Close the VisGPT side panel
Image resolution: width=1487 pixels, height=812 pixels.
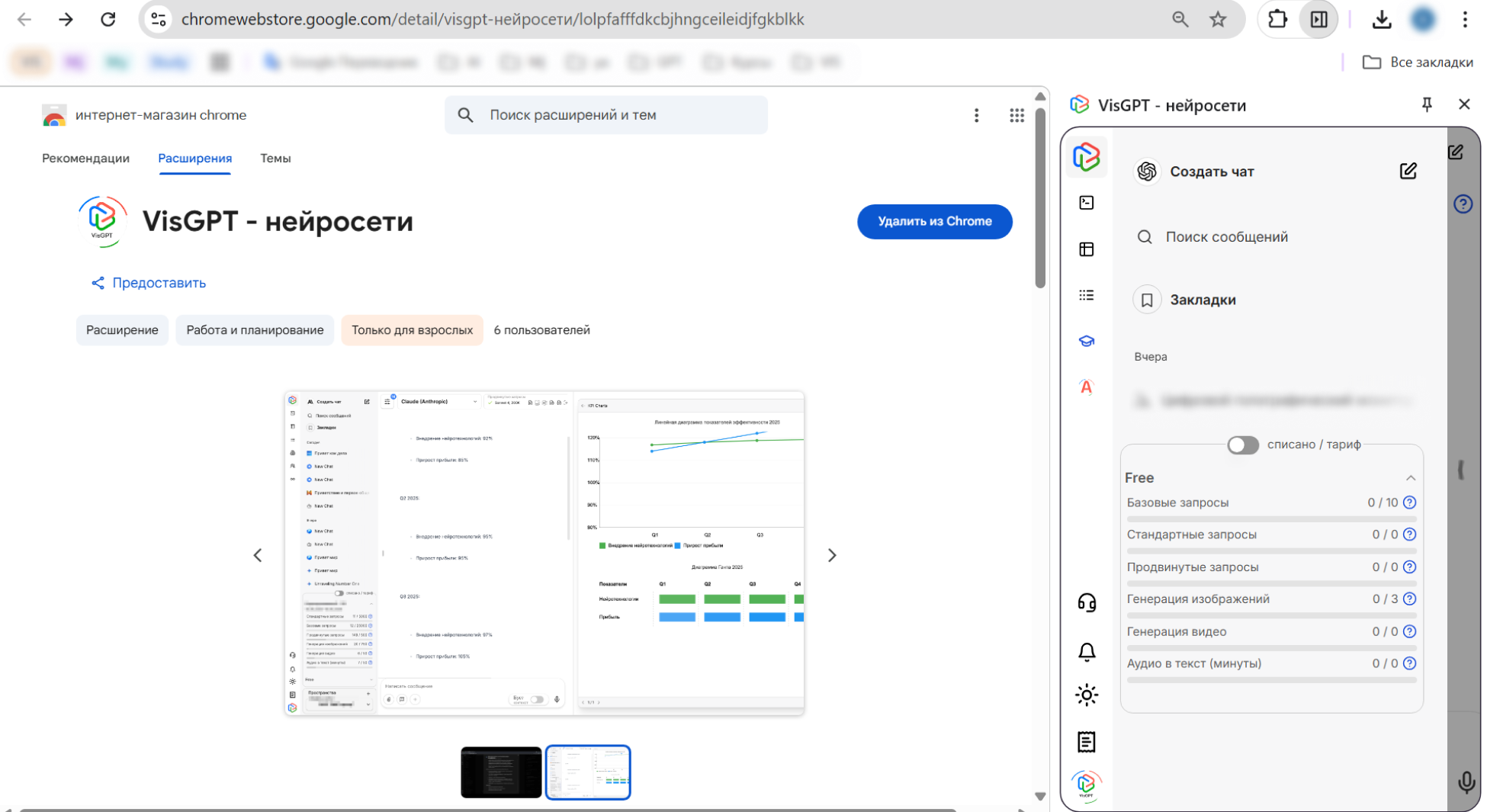tap(1464, 104)
